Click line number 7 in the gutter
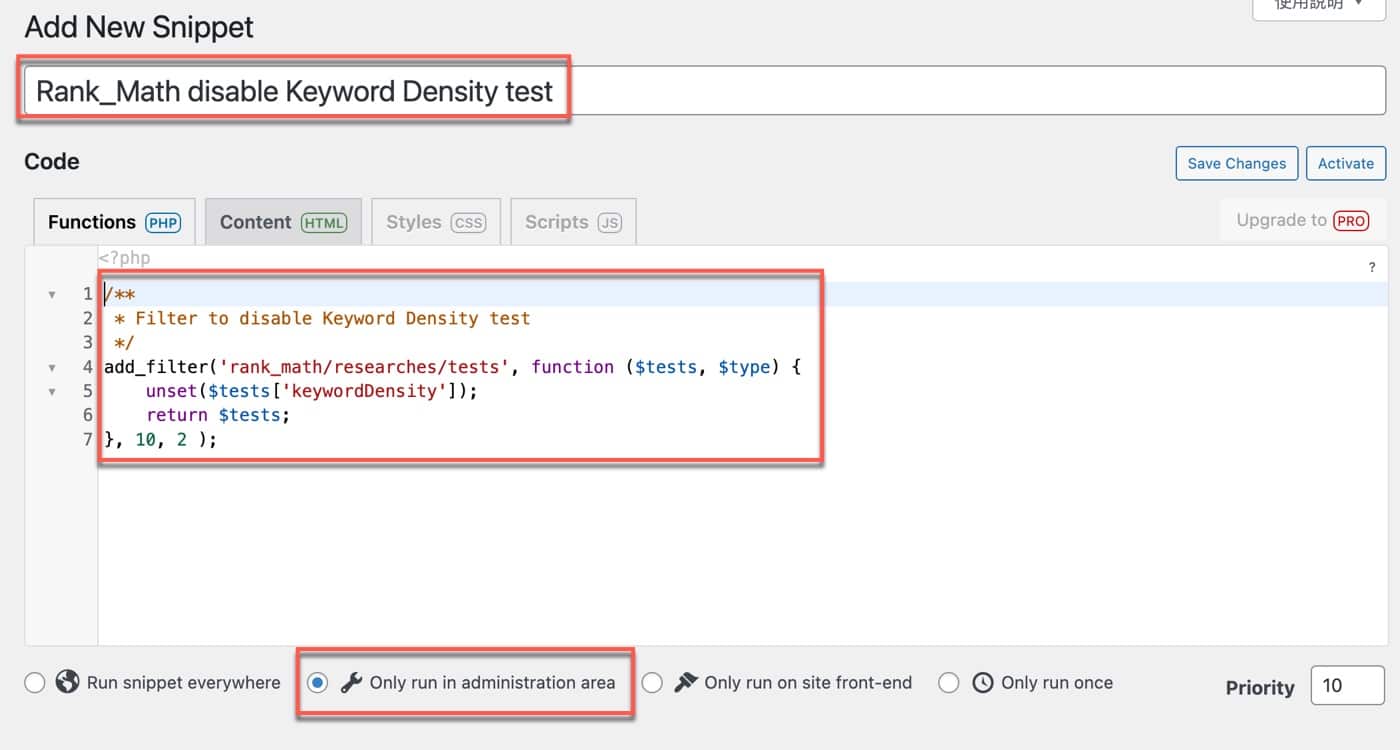Viewport: 1400px width, 750px height. pyautogui.click(x=88, y=439)
